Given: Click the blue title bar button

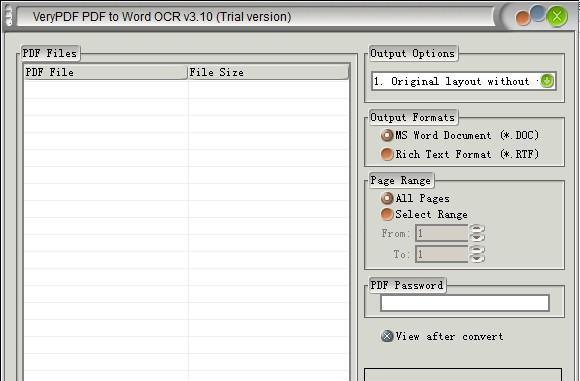Looking at the screenshot, I should 538,13.
